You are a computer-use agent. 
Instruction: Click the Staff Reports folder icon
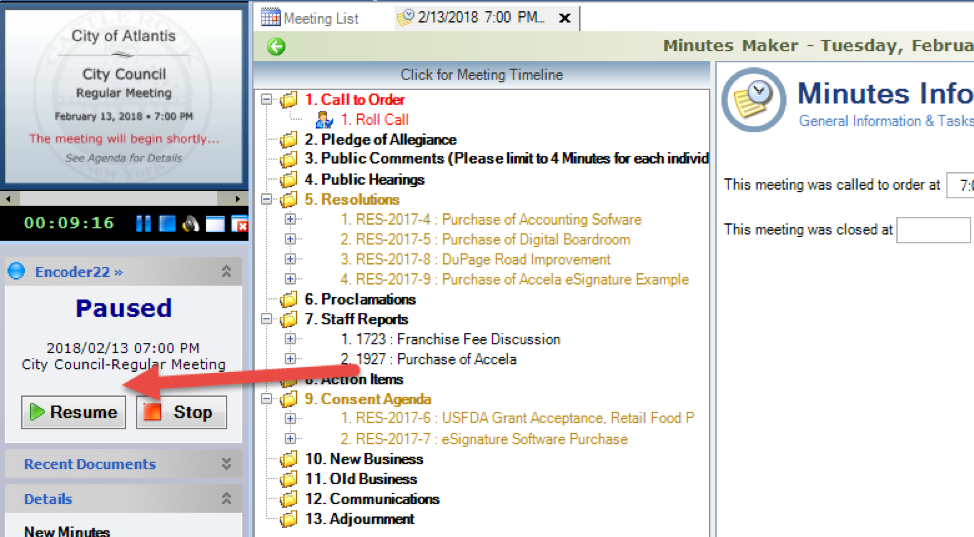tap(288, 319)
